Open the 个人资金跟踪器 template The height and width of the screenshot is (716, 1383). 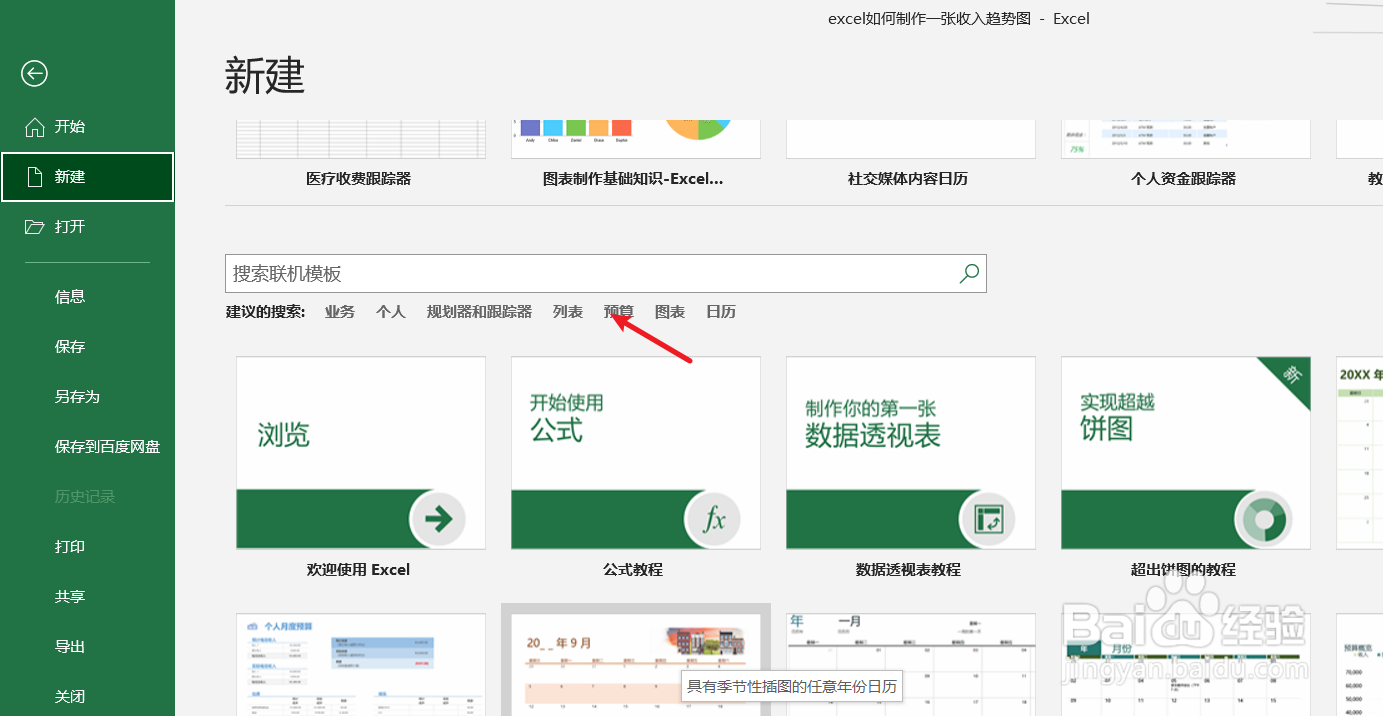pyautogui.click(x=1186, y=140)
